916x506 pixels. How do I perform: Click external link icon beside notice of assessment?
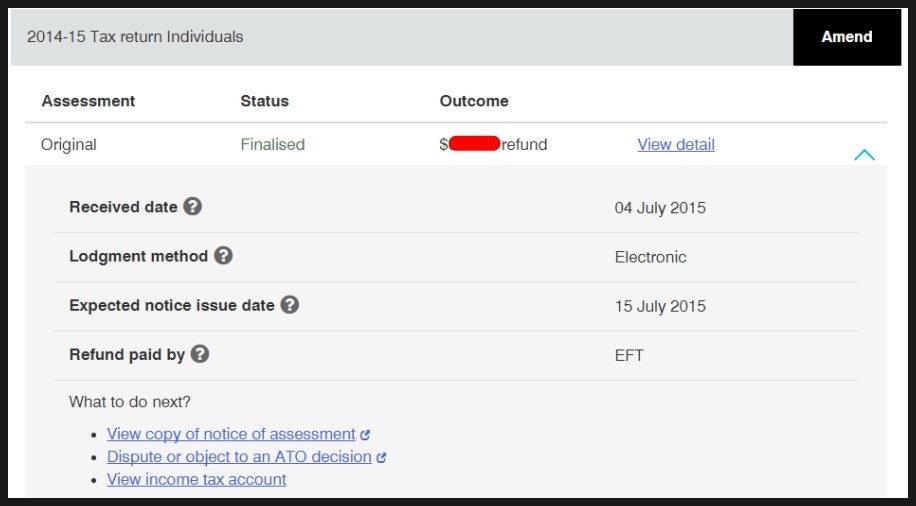click(x=365, y=435)
